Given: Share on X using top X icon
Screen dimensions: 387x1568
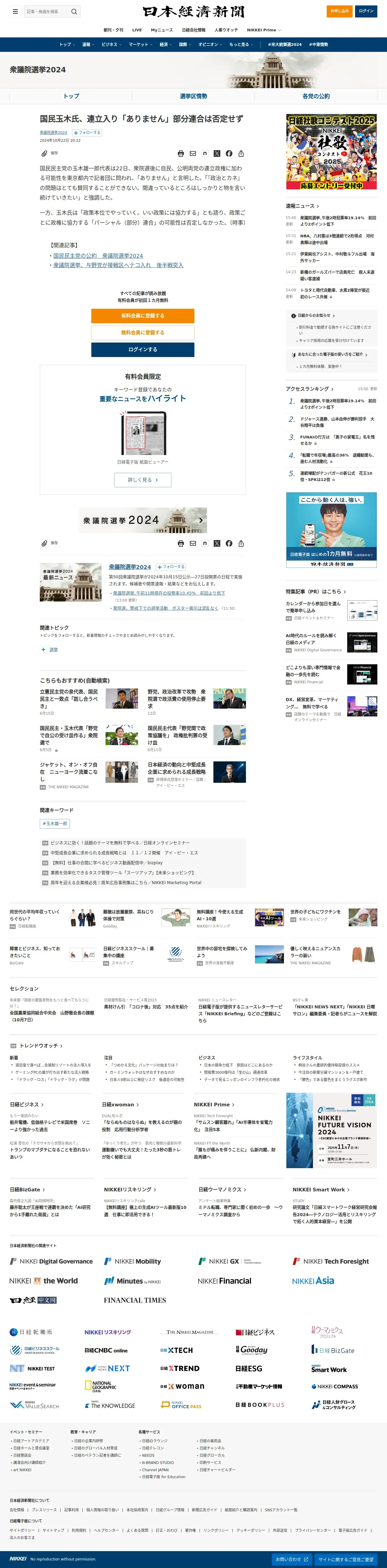Looking at the screenshot, I should [x=217, y=153].
